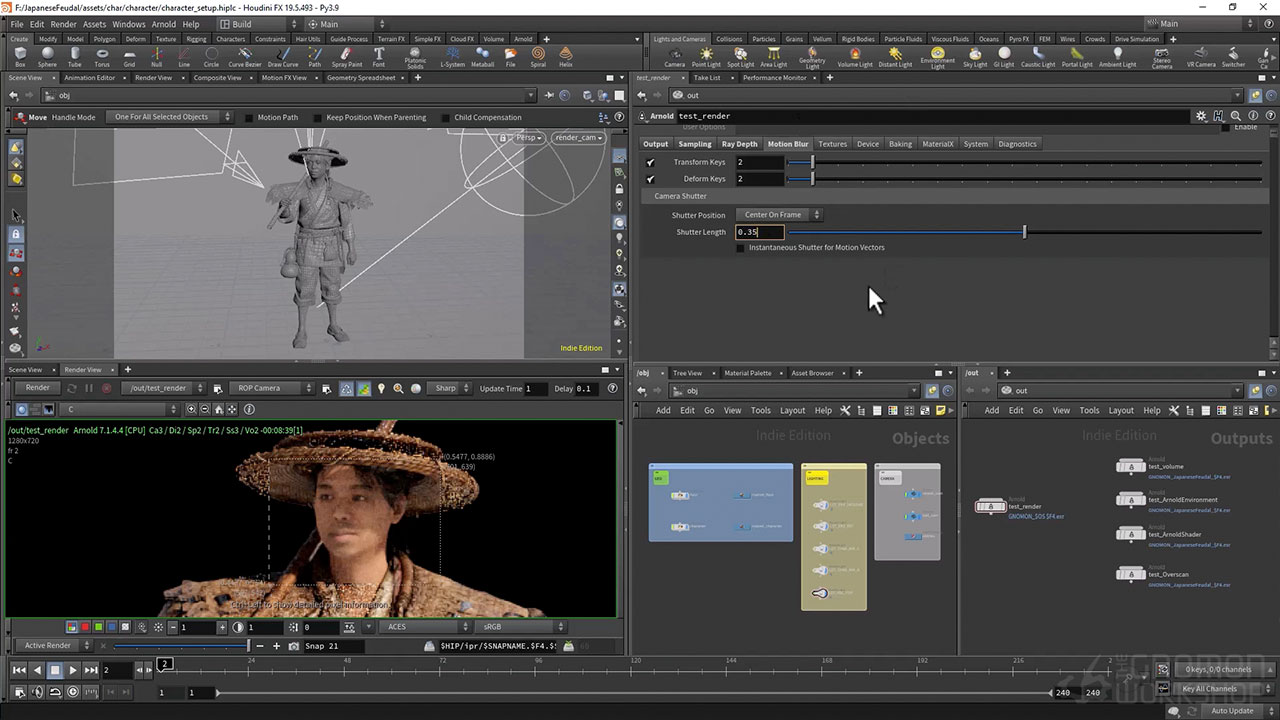This screenshot has height=720, width=1280.
Task: Switch to the Sampling tab
Action: (695, 144)
